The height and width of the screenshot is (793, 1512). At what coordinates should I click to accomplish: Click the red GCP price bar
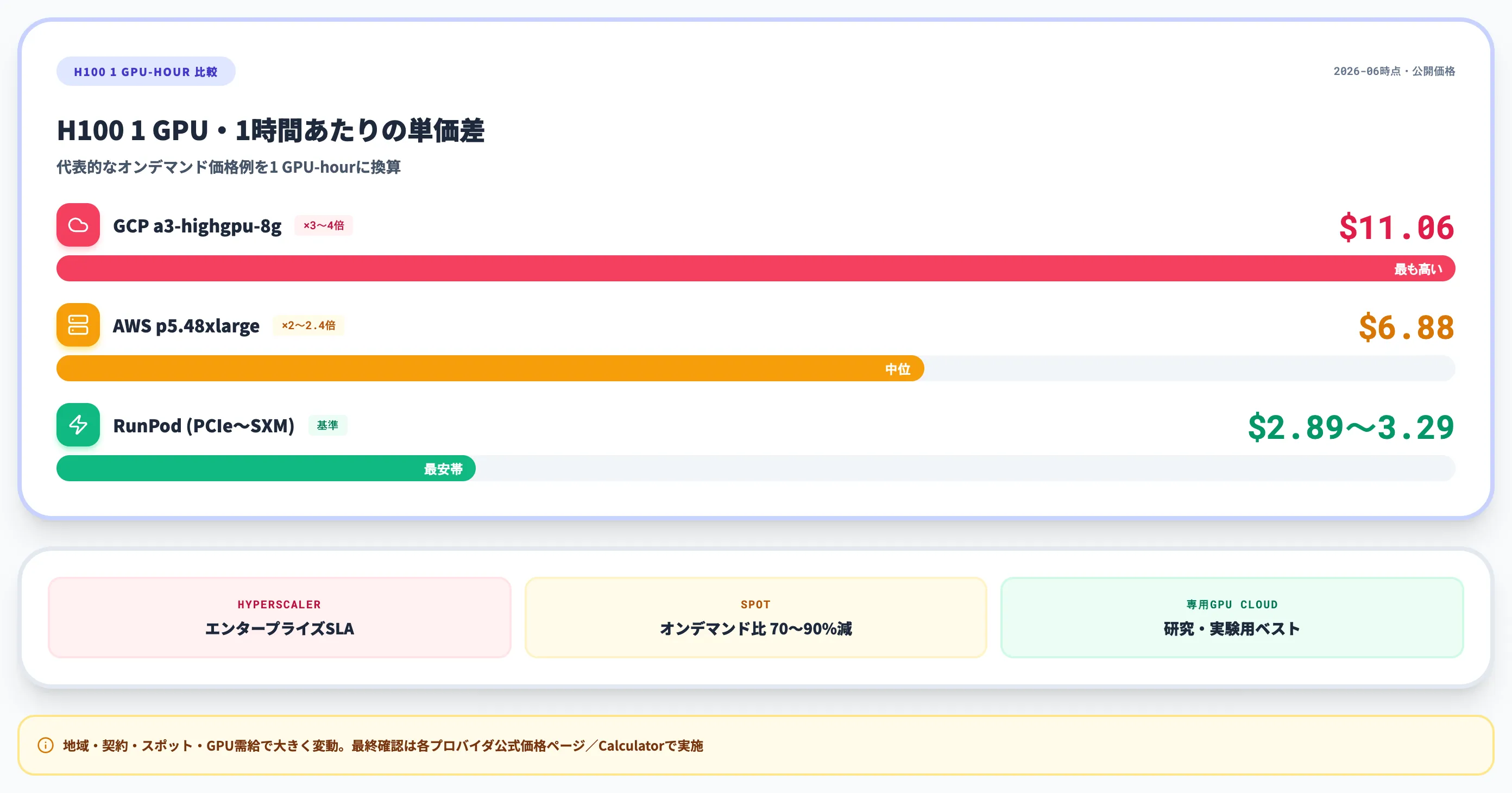tap(755, 268)
